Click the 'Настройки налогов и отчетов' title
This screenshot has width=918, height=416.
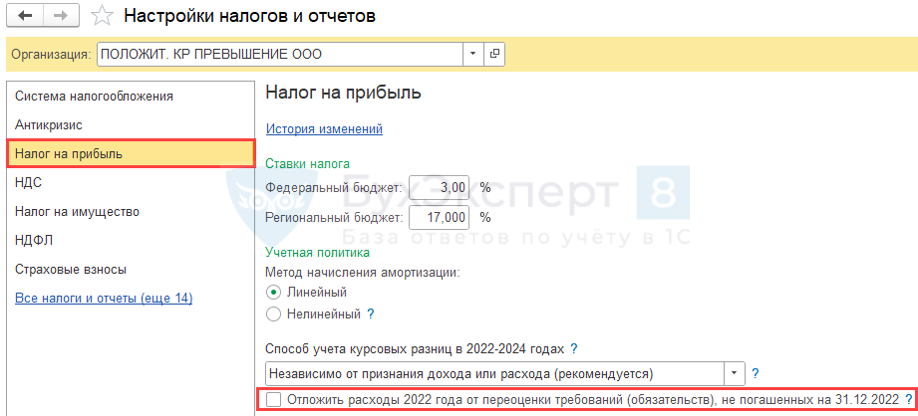pyautogui.click(x=249, y=16)
